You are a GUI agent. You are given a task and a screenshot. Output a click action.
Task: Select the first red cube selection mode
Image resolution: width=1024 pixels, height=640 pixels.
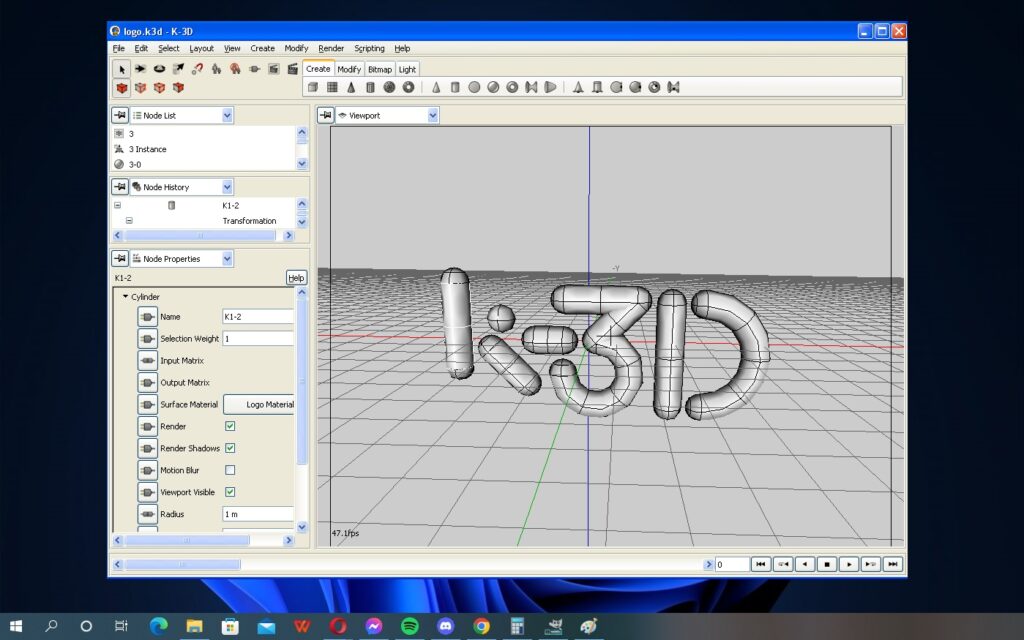click(x=121, y=88)
